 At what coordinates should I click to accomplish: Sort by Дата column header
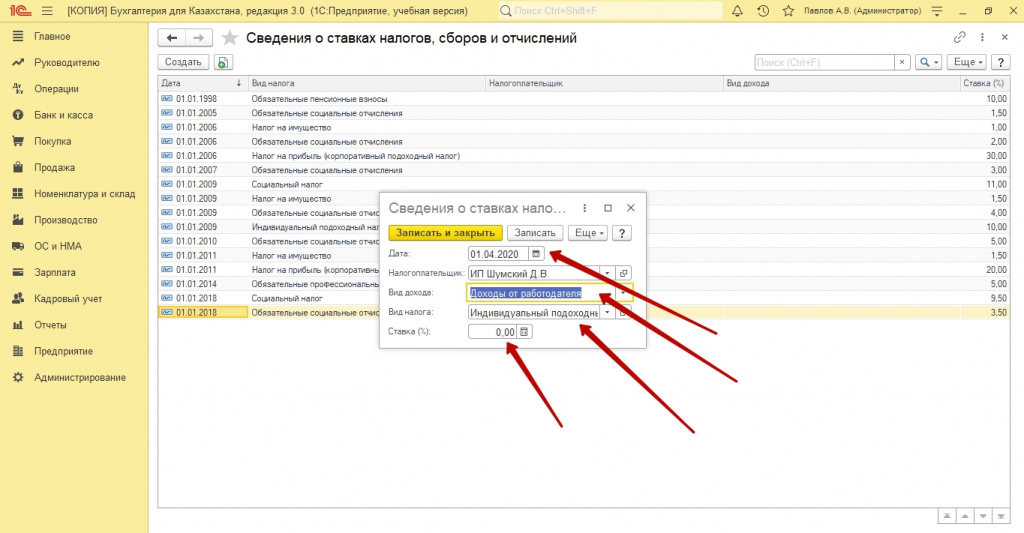click(202, 83)
